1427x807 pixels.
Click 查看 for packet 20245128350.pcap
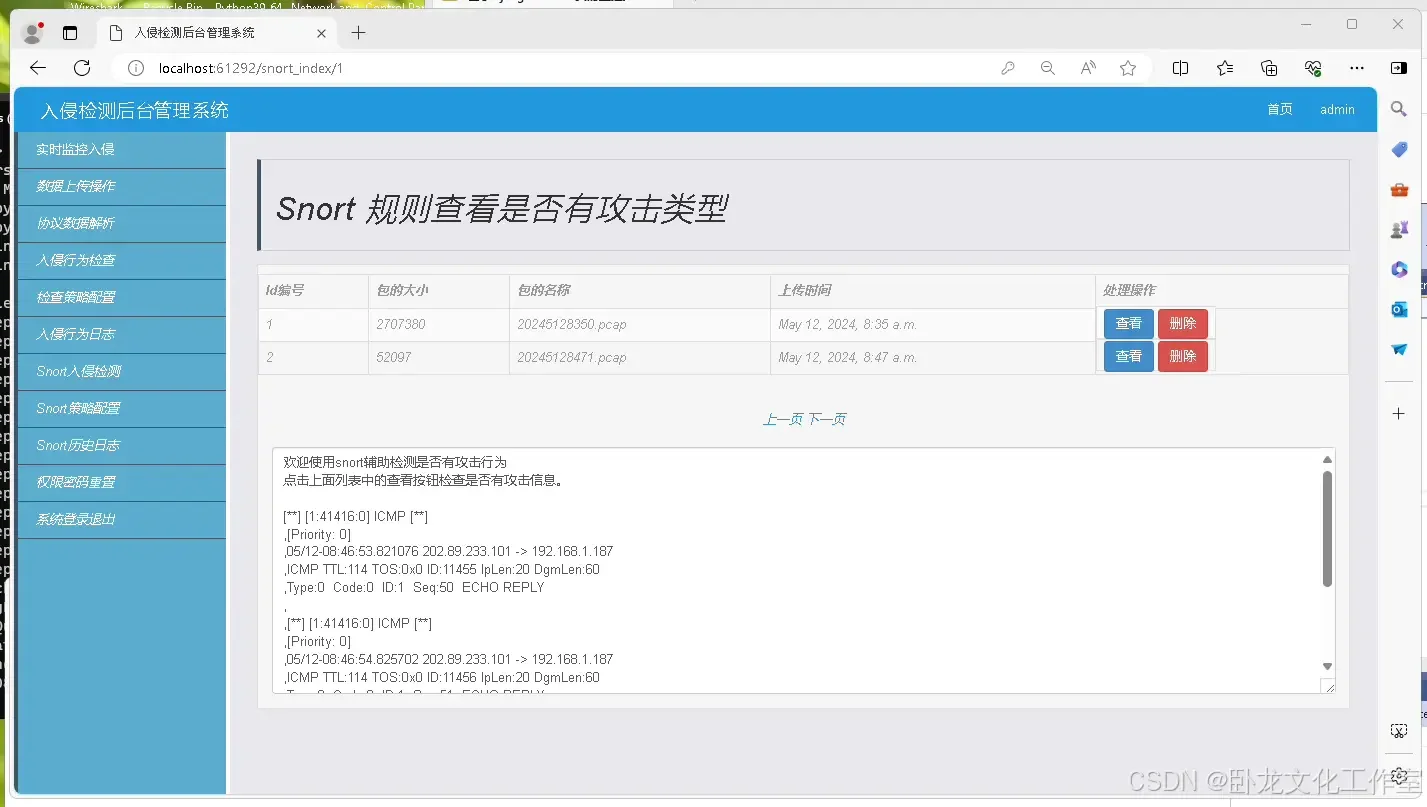coord(1127,323)
